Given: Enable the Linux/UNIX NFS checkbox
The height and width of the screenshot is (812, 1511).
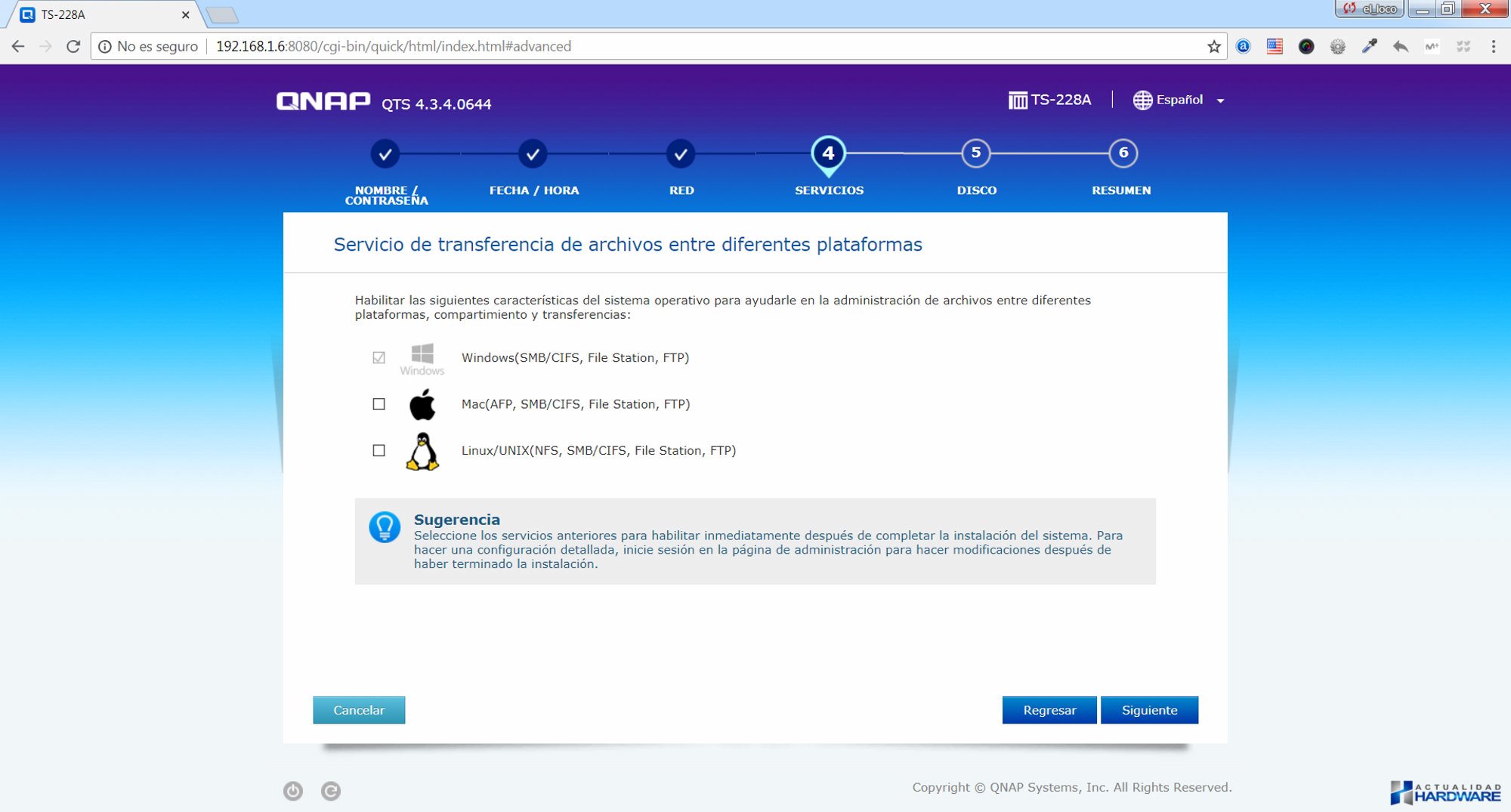Looking at the screenshot, I should pos(379,451).
